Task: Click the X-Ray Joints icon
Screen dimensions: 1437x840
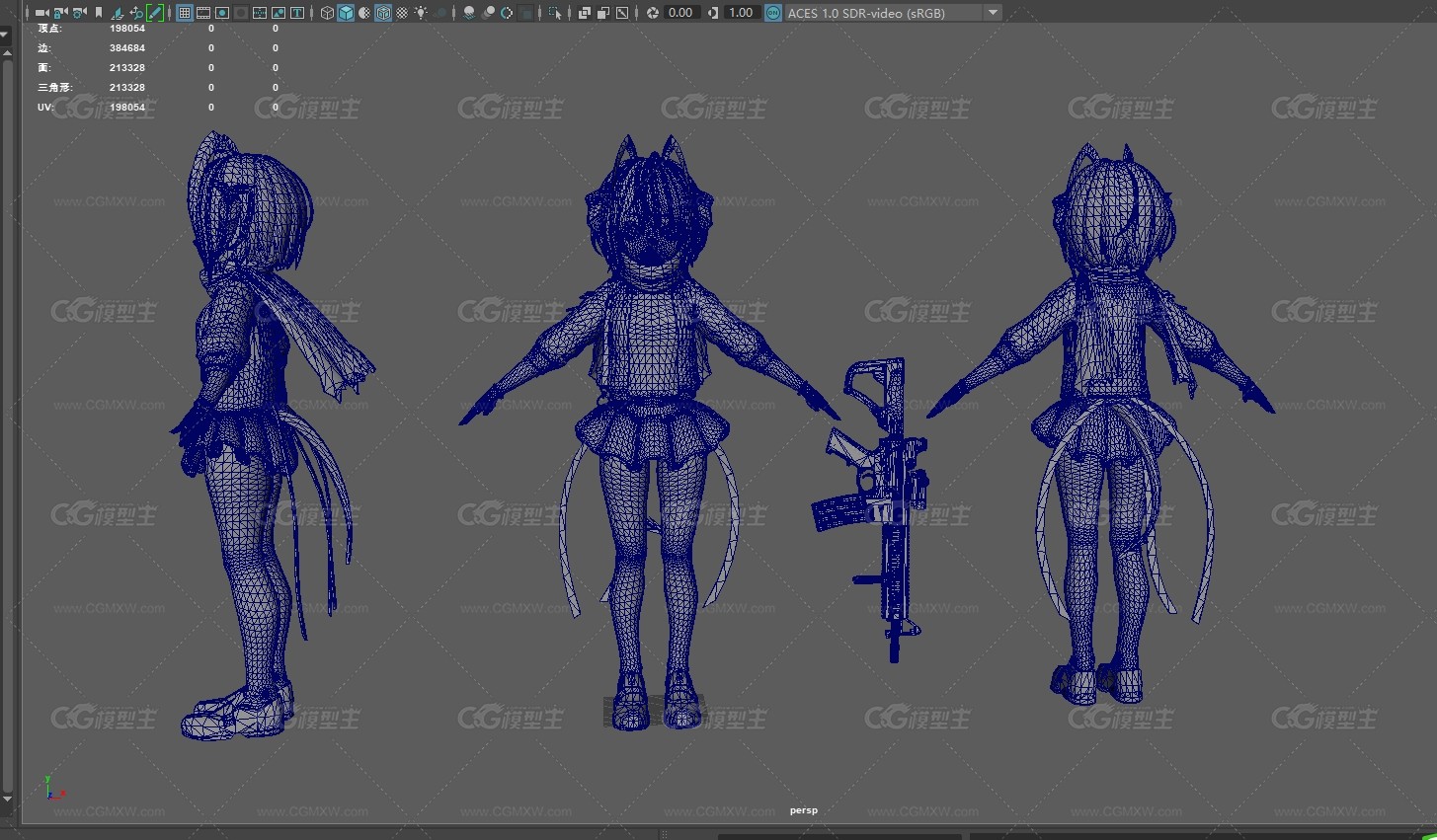Action: coord(621,13)
